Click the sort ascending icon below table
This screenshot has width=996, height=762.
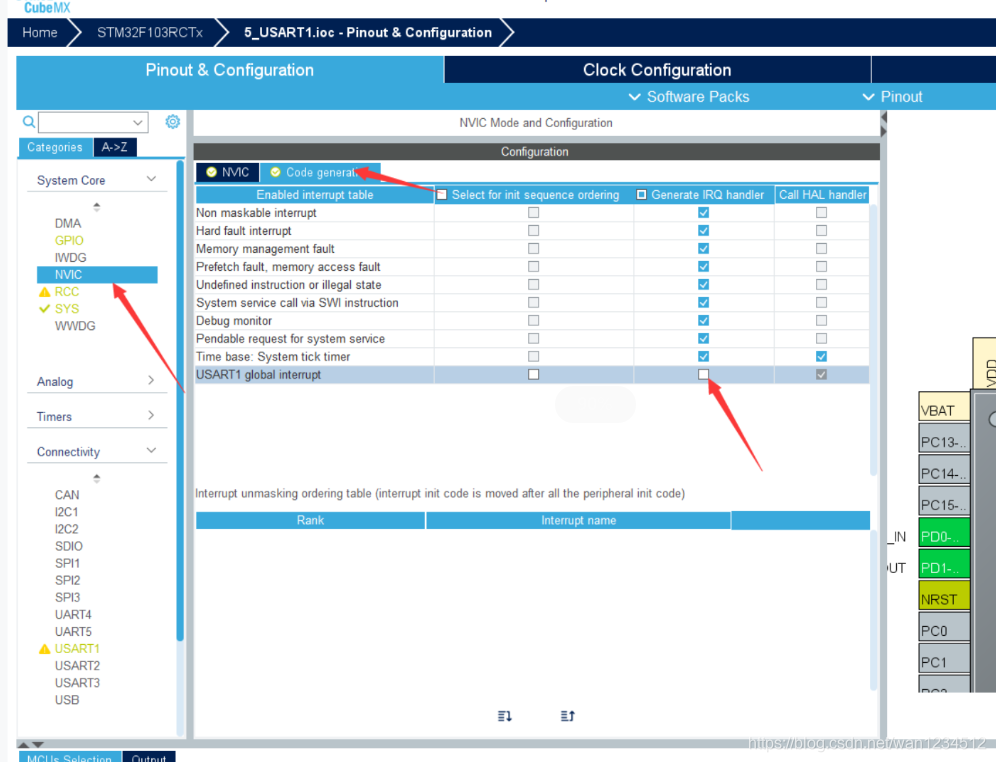(568, 716)
